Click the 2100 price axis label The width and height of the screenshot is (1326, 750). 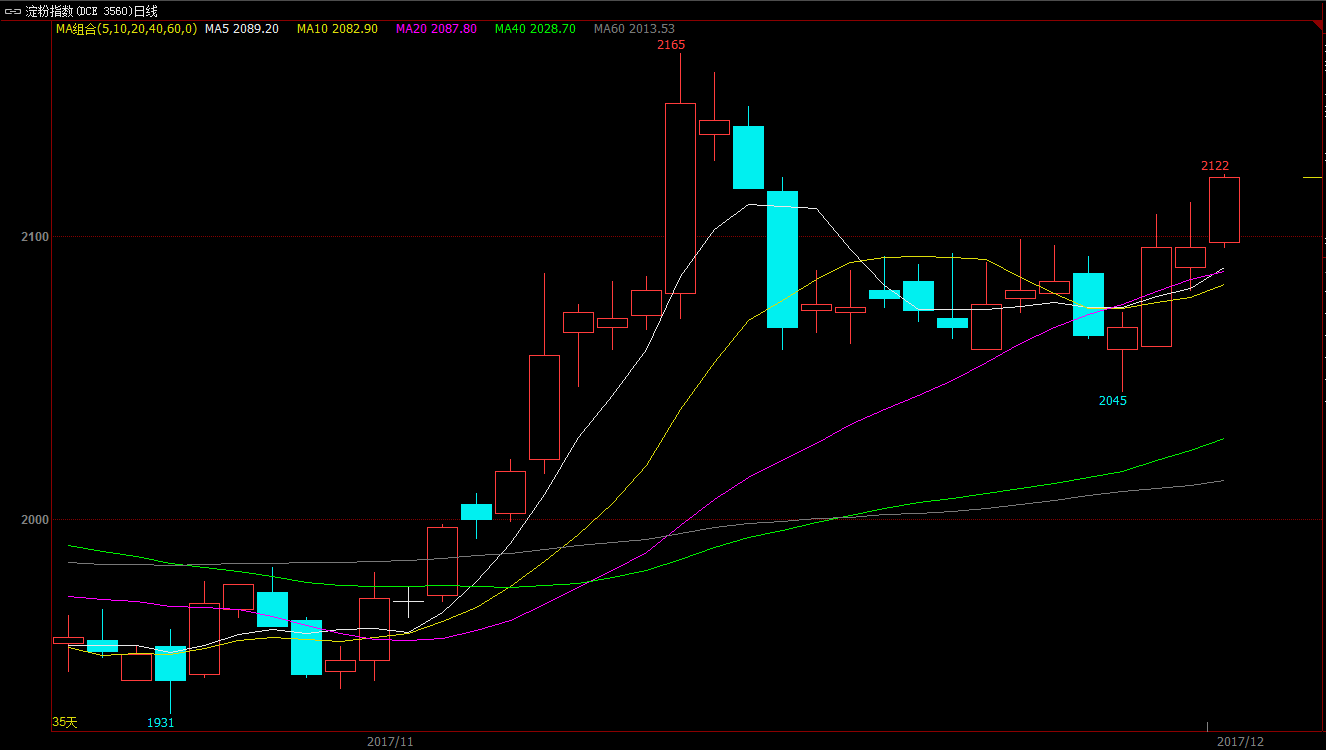pyautogui.click(x=35, y=237)
